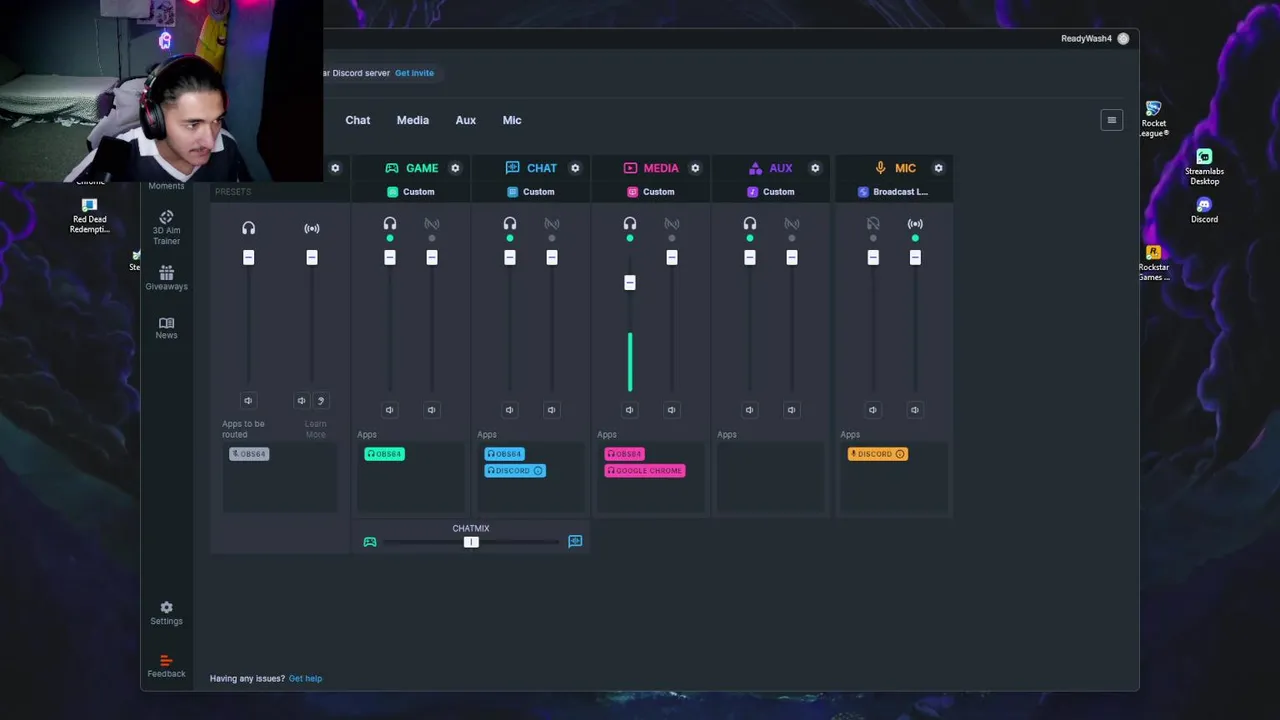Click the ChatMix balance slider handle
The image size is (1280, 720).
coord(471,542)
